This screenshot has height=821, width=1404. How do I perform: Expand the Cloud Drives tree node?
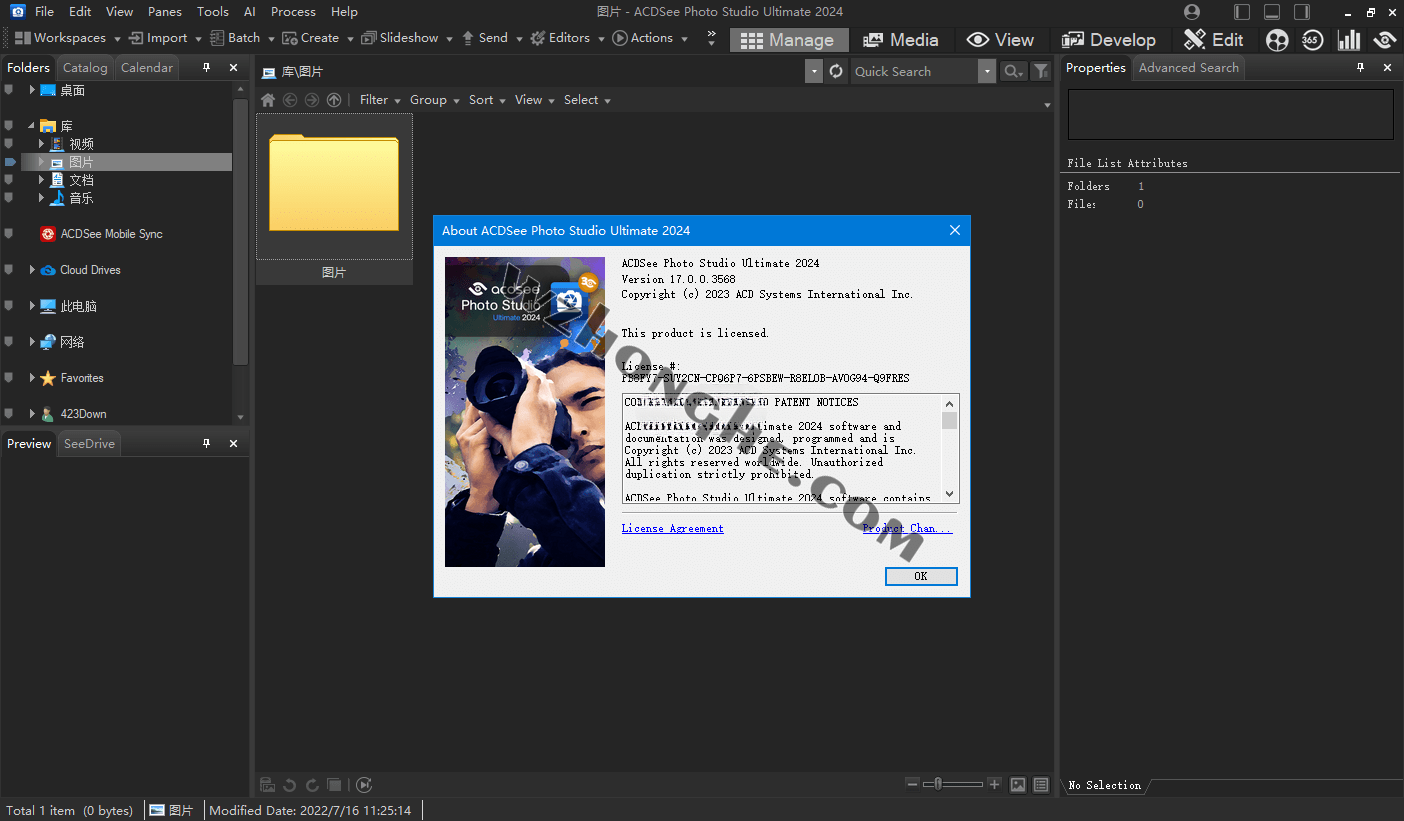coord(32,270)
